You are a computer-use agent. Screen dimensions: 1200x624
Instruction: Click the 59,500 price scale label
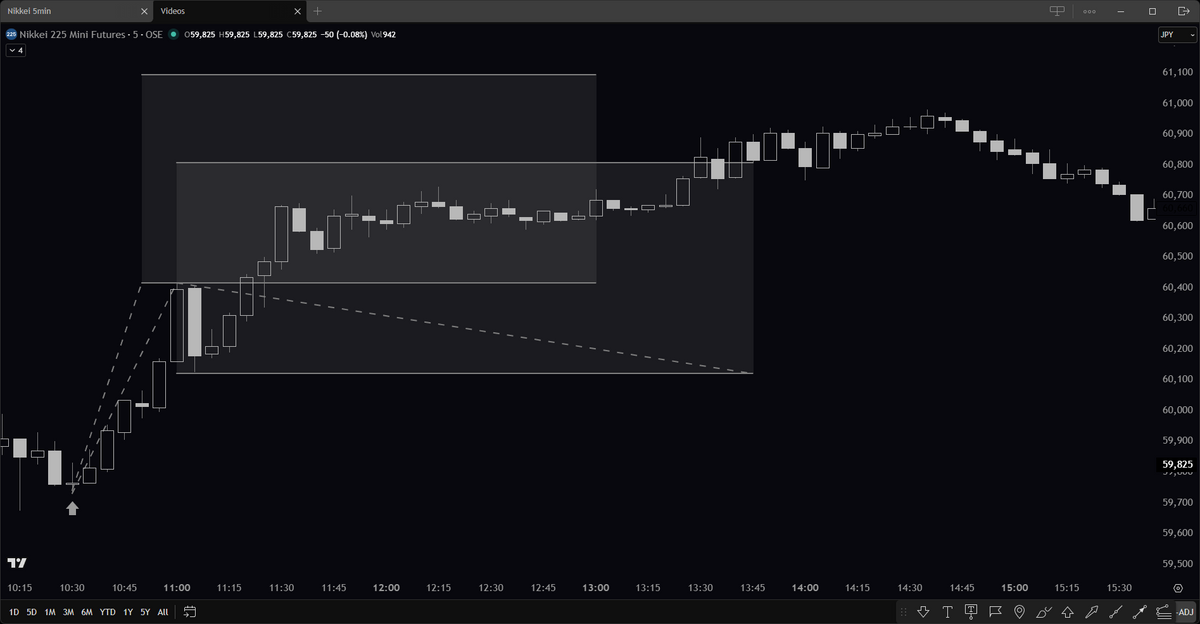click(x=1177, y=563)
